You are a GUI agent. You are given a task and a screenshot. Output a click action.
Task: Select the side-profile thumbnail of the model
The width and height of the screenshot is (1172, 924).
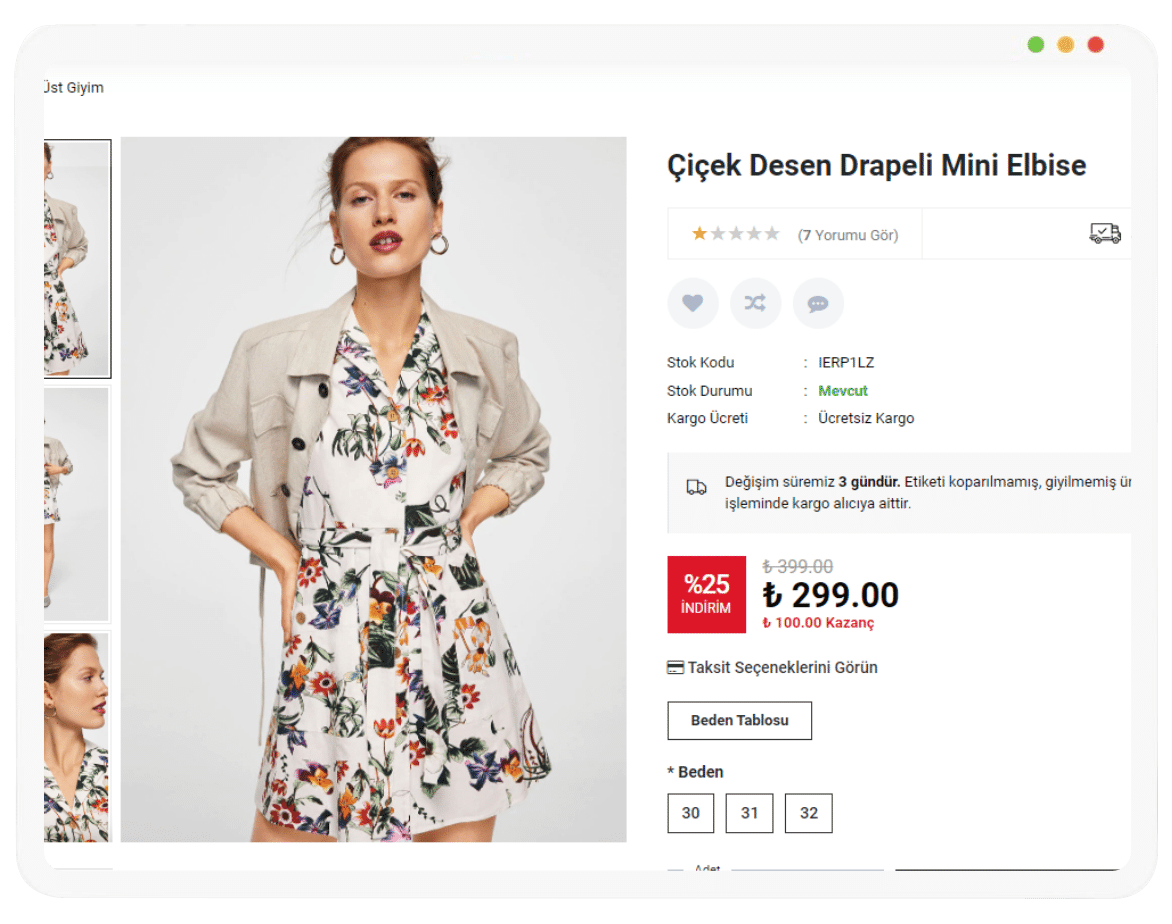coord(77,737)
